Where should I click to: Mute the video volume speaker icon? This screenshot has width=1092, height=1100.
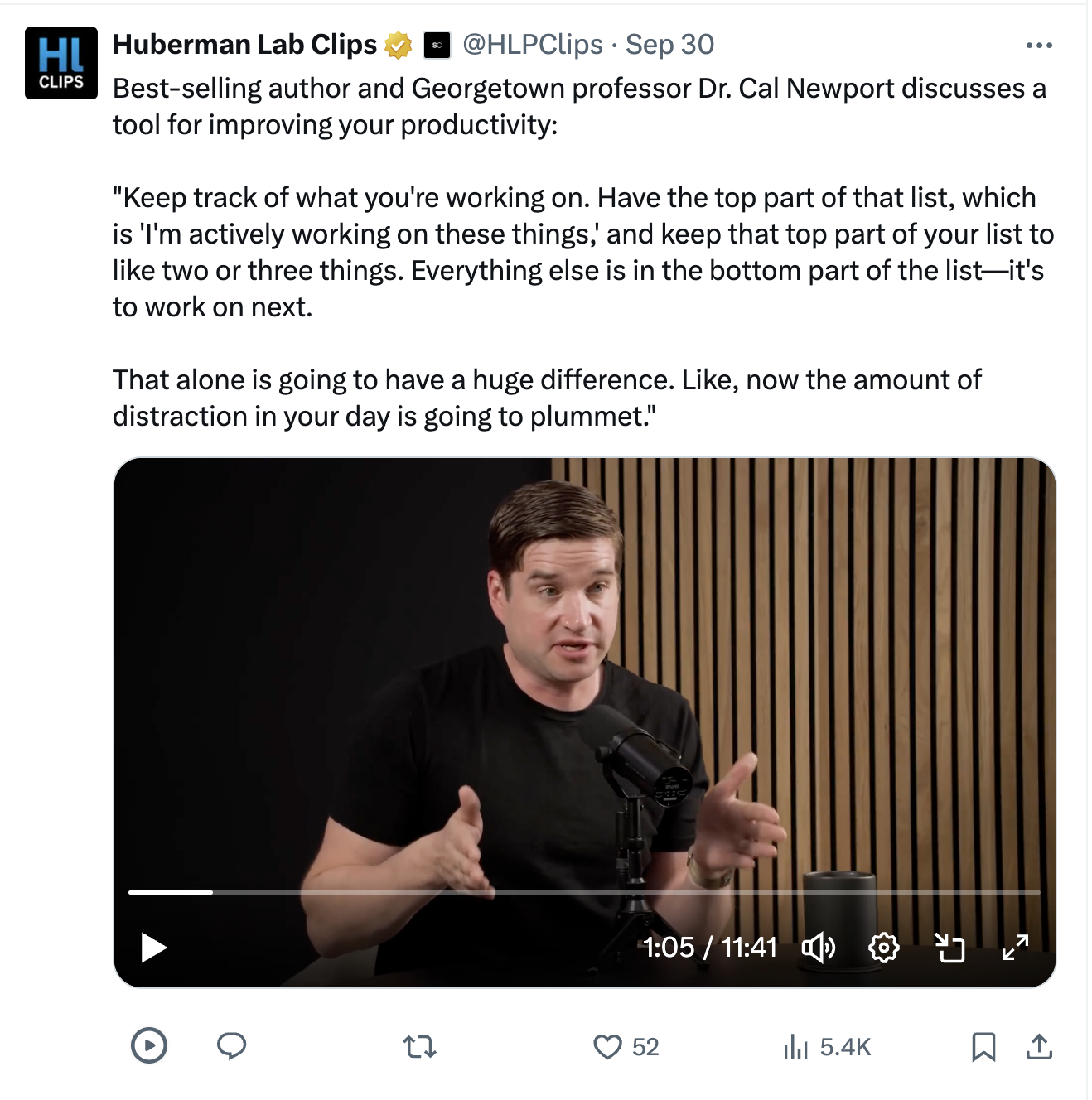(818, 947)
